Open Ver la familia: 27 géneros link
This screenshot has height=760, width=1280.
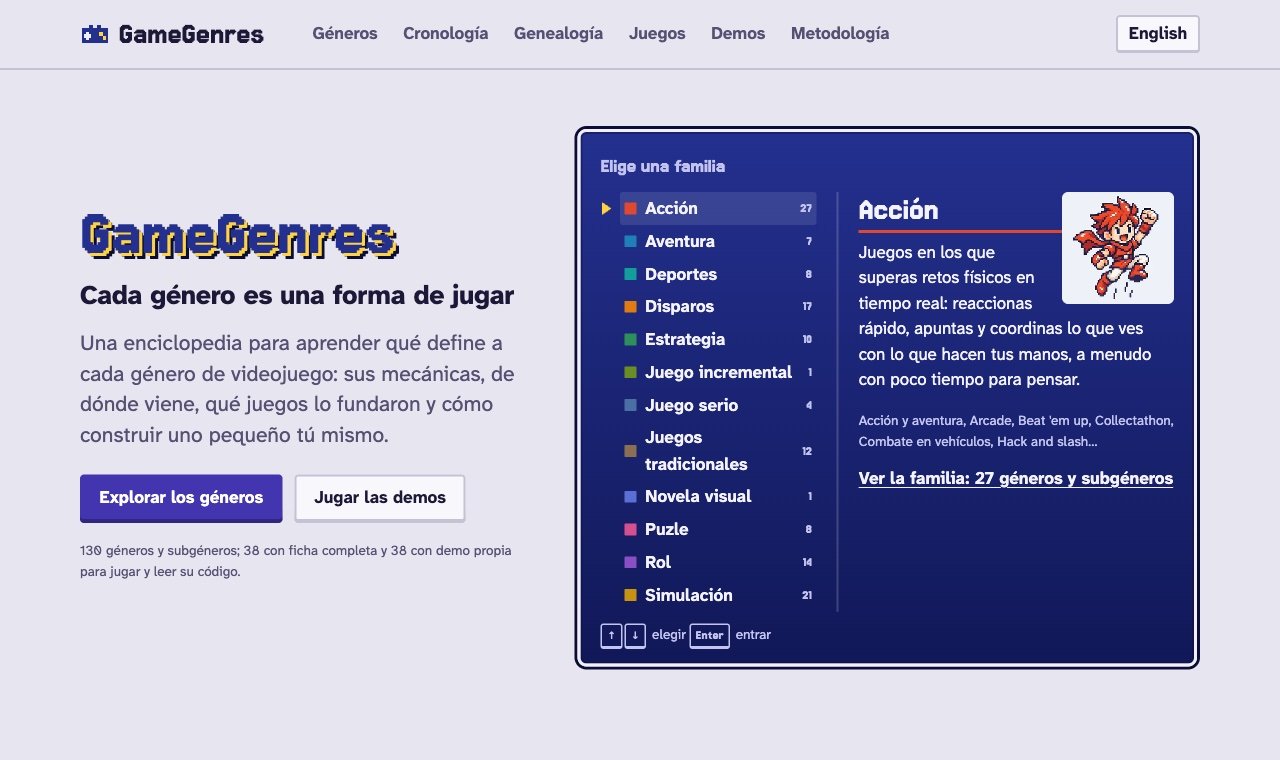pos(1016,478)
